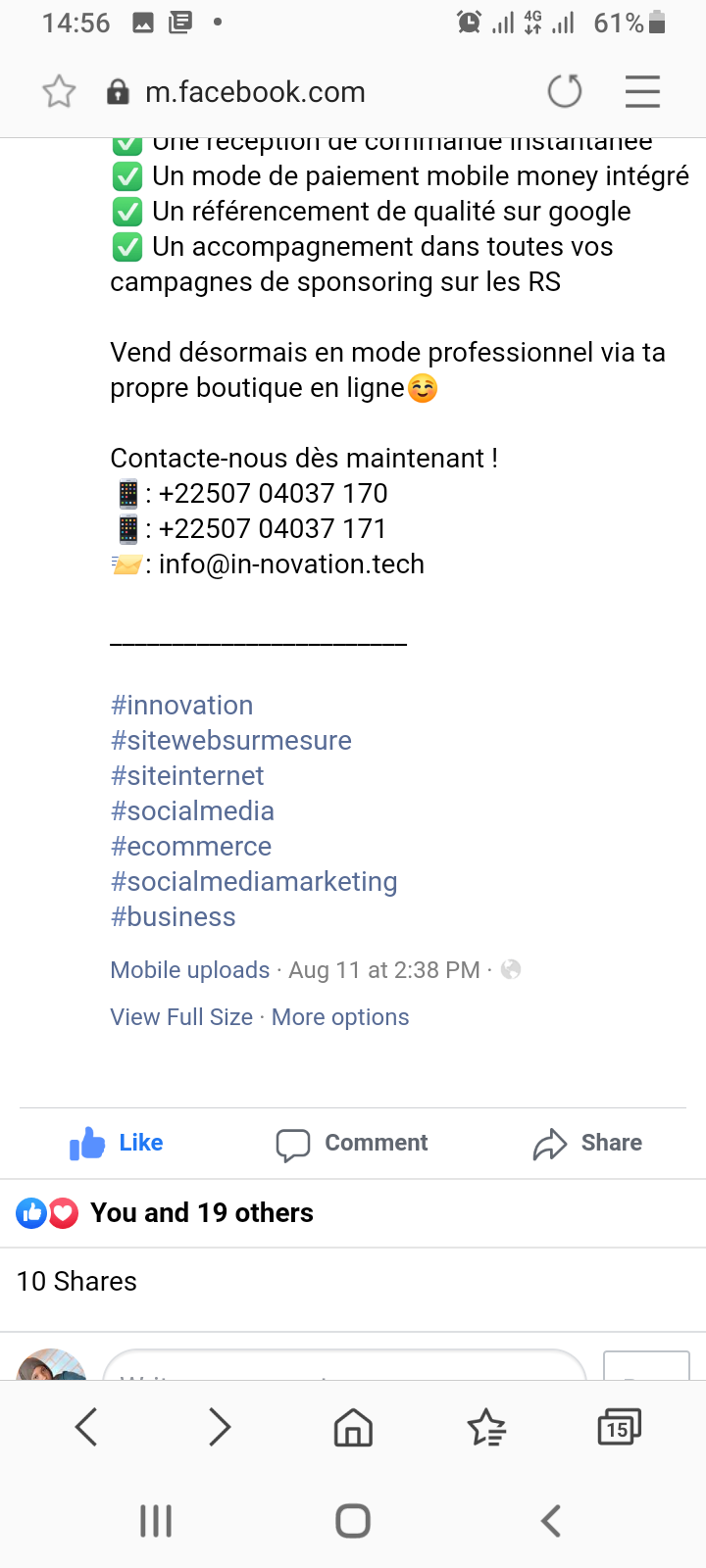The width and height of the screenshot is (706, 1568).
Task: View reactions 'You and 19 others'
Action: pyautogui.click(x=202, y=1213)
